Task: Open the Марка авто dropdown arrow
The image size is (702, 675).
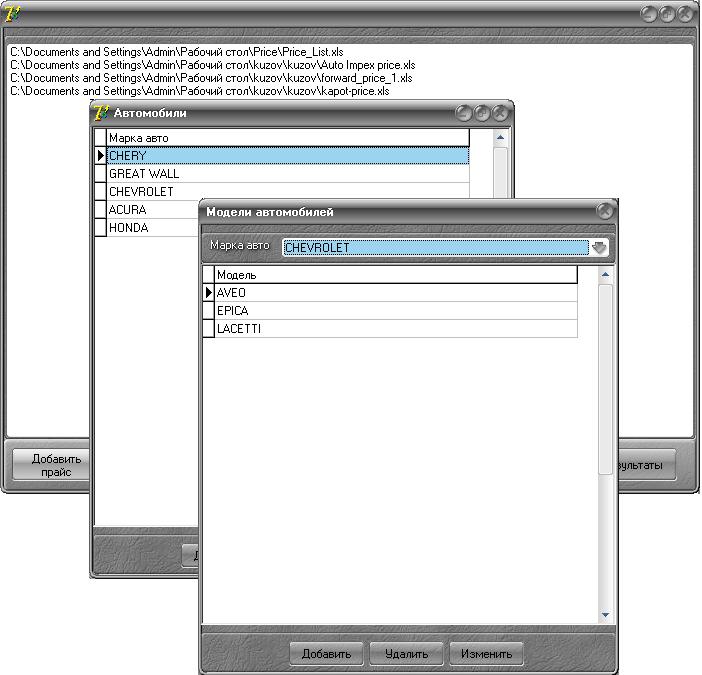Action: tap(599, 248)
